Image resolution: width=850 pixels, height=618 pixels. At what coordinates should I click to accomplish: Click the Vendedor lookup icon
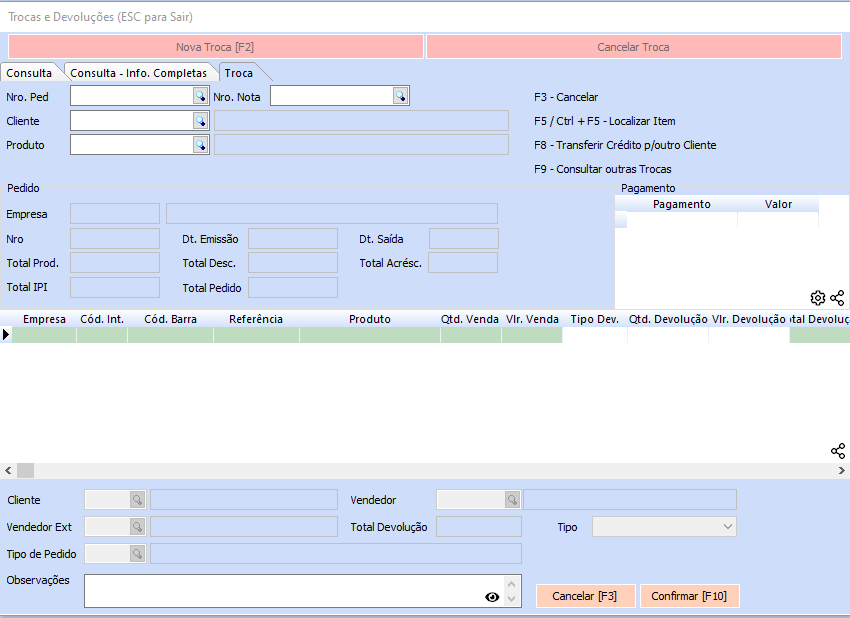coord(512,500)
